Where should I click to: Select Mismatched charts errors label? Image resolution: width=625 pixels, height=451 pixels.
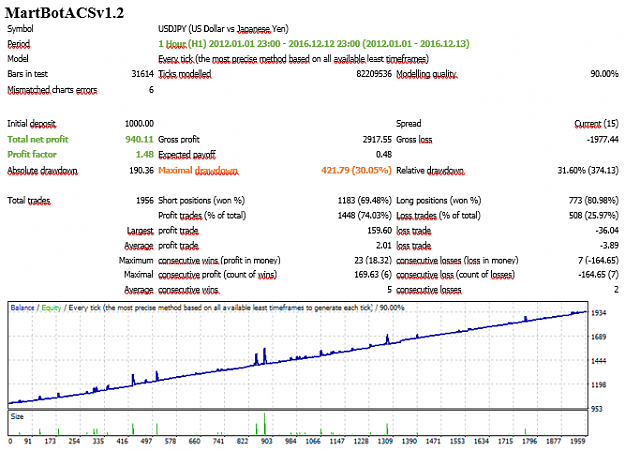52,90
